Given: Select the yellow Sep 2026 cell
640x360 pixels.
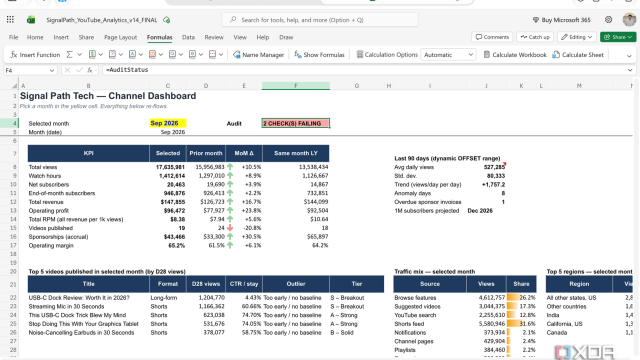Looking at the screenshot, I should pyautogui.click(x=168, y=123).
